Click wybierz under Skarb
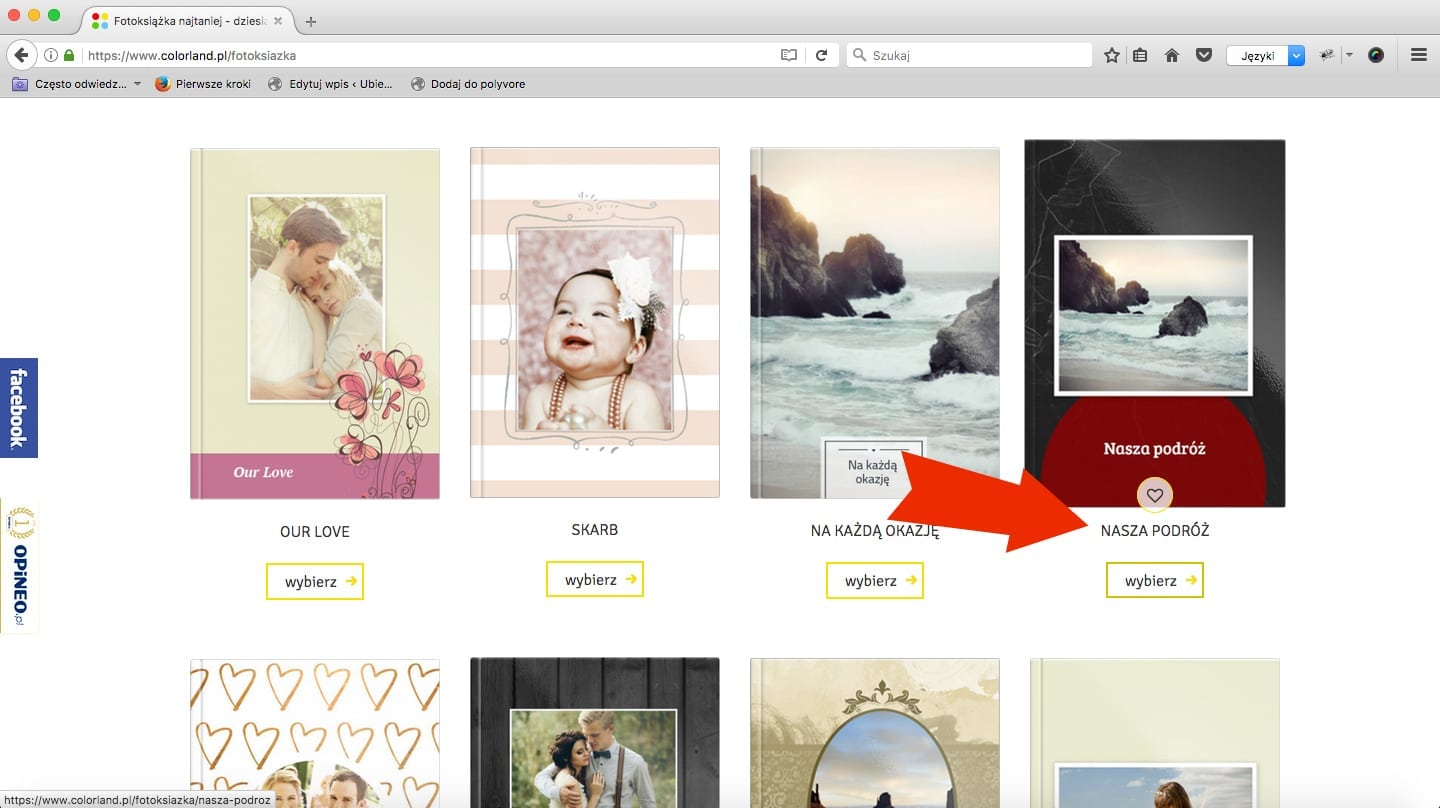Image resolution: width=1440 pixels, height=808 pixels. [595, 579]
